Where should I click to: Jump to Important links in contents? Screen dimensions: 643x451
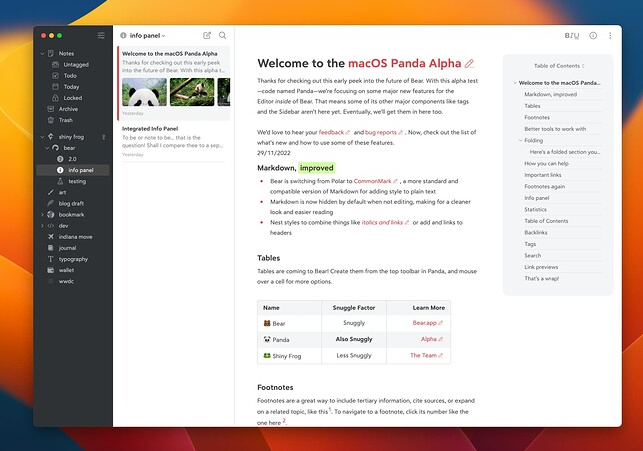tap(543, 175)
